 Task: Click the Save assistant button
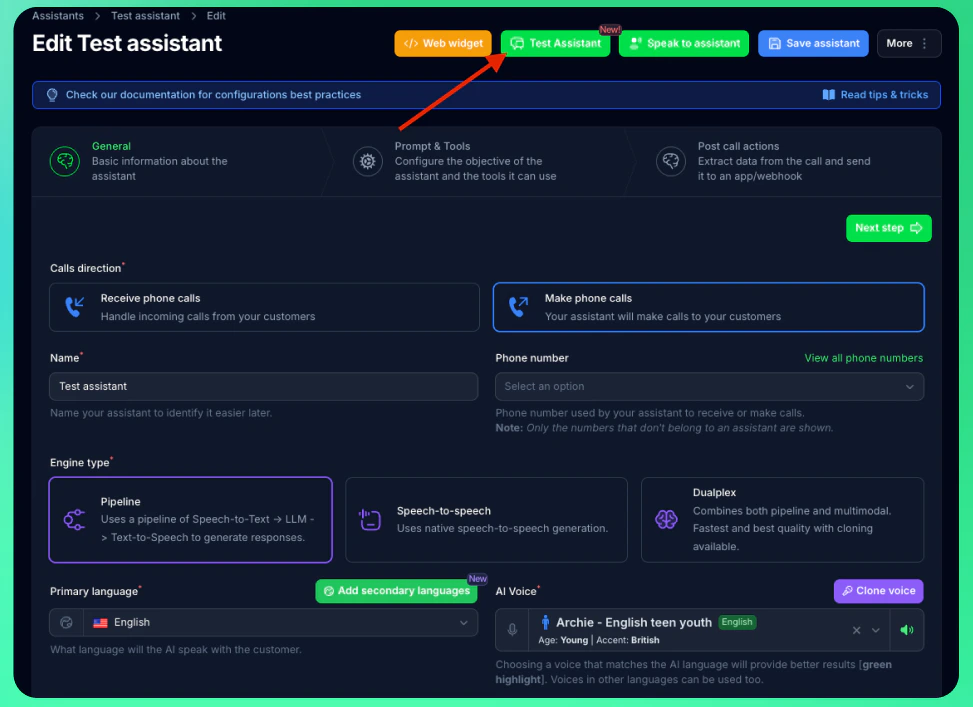[812, 43]
